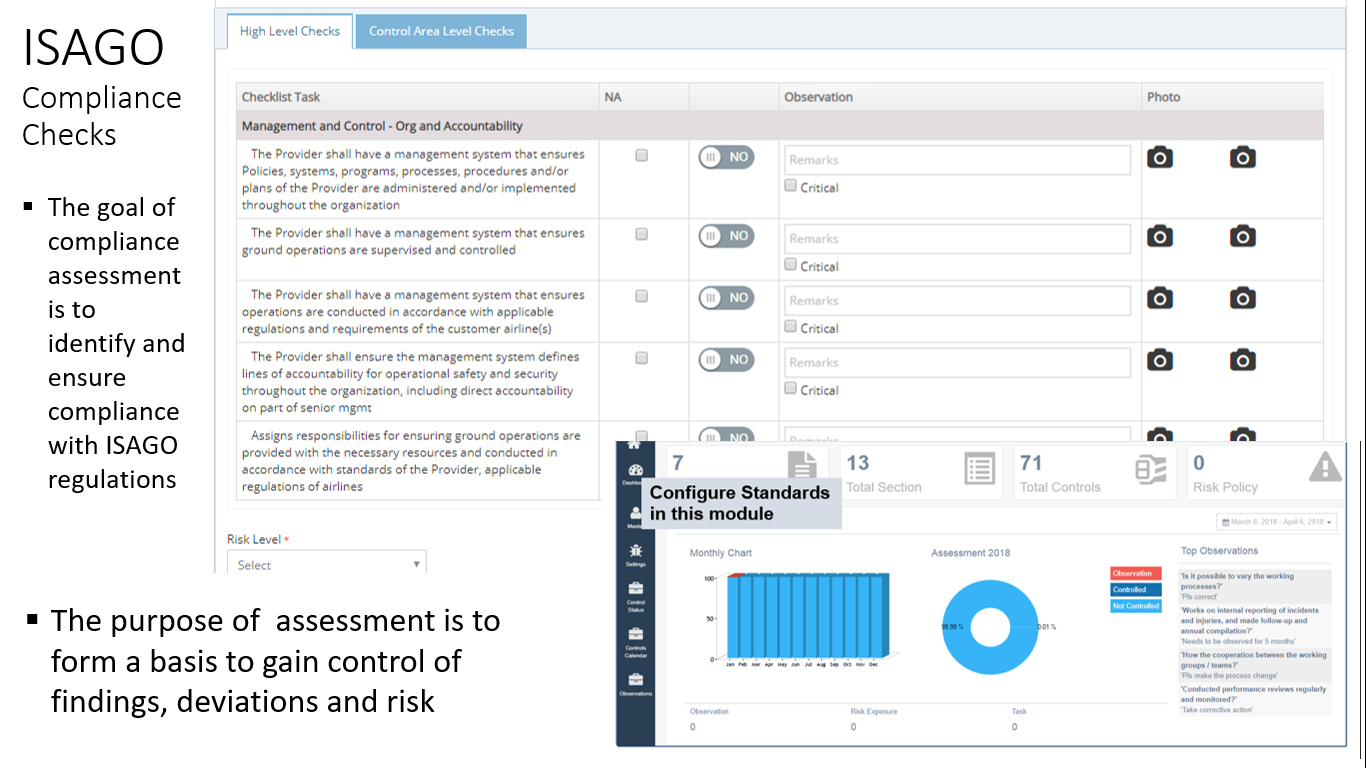Click the Assessment 2018 donut chart
This screenshot has width=1366, height=768.
pos(989,627)
